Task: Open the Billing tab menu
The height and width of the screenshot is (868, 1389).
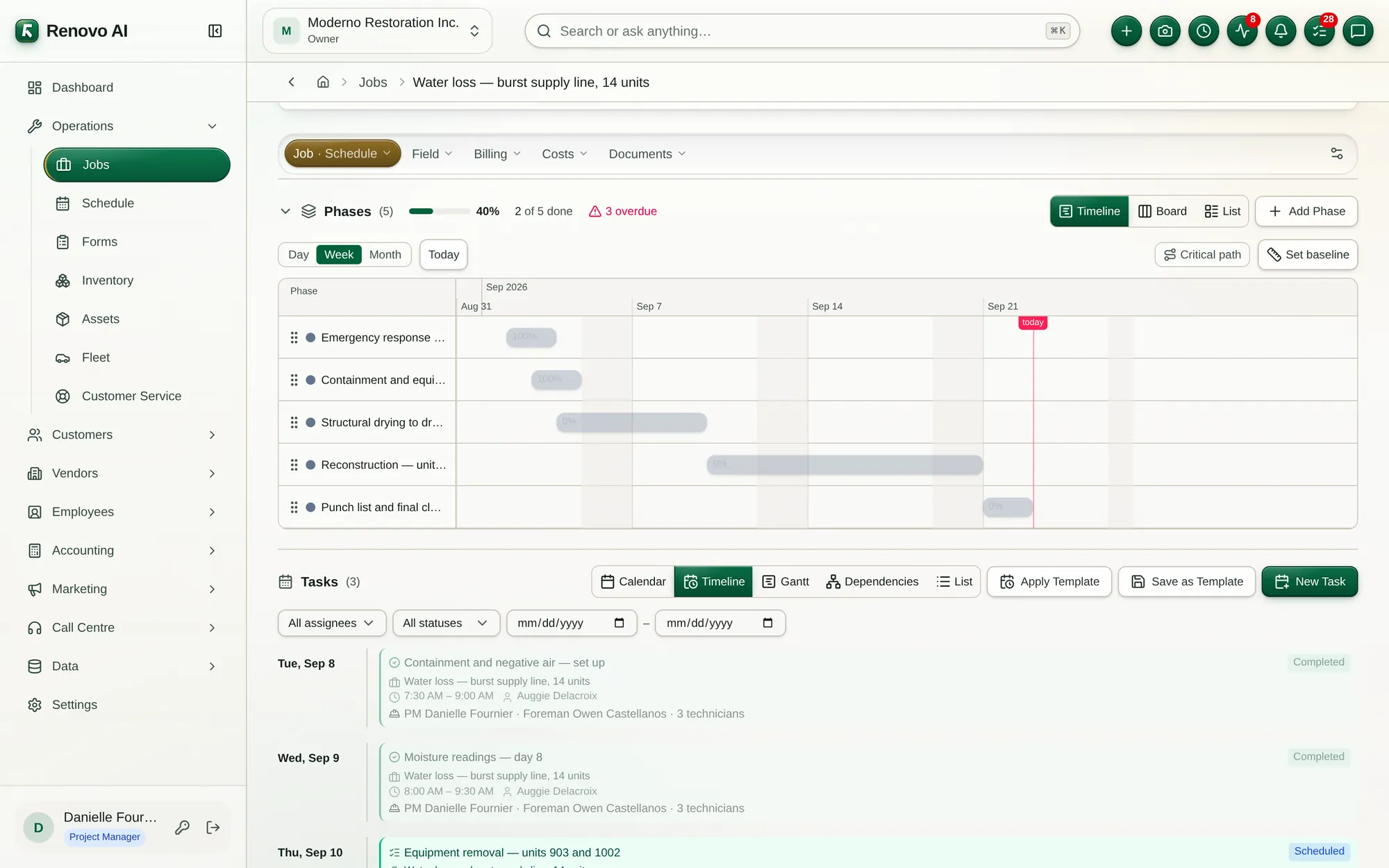Action: [x=497, y=154]
